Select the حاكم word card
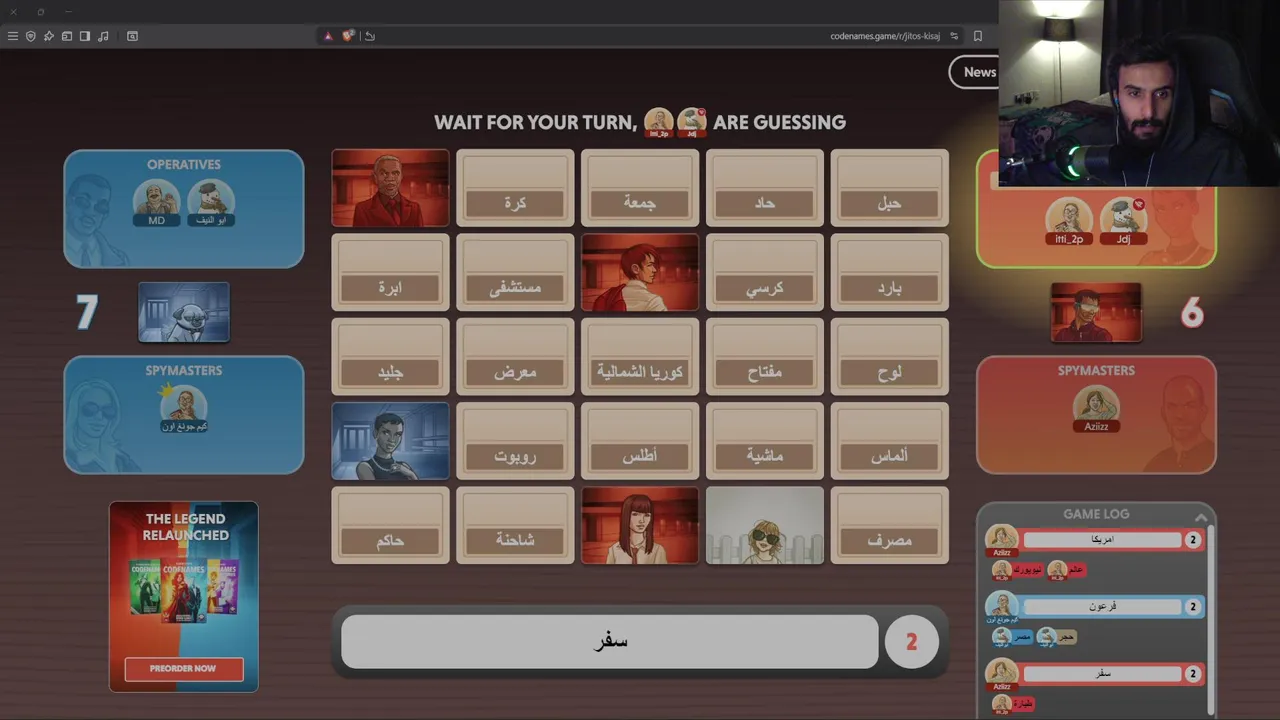This screenshot has height=720, width=1280. click(x=390, y=525)
